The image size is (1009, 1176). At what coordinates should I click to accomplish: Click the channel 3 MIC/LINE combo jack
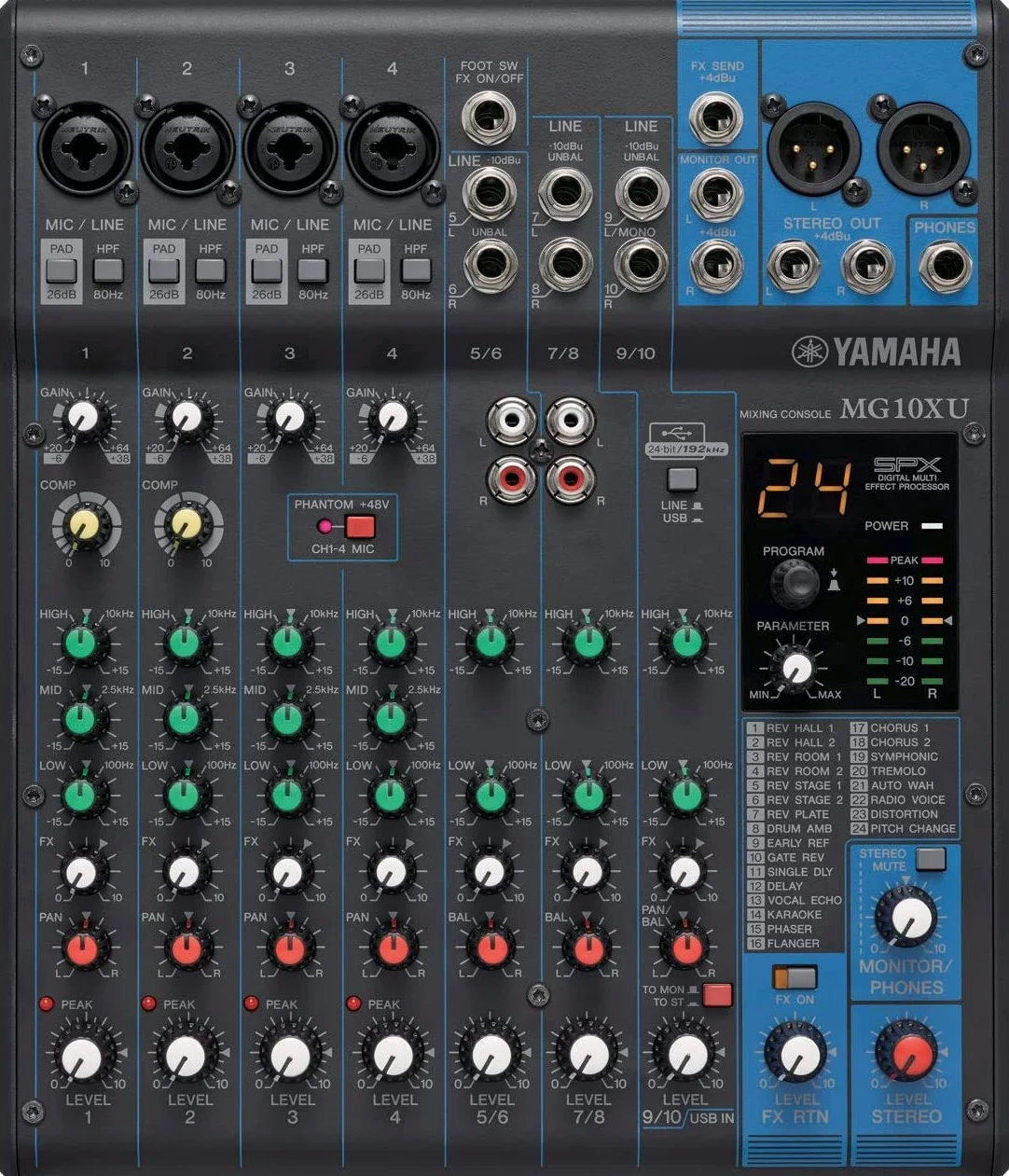point(290,147)
